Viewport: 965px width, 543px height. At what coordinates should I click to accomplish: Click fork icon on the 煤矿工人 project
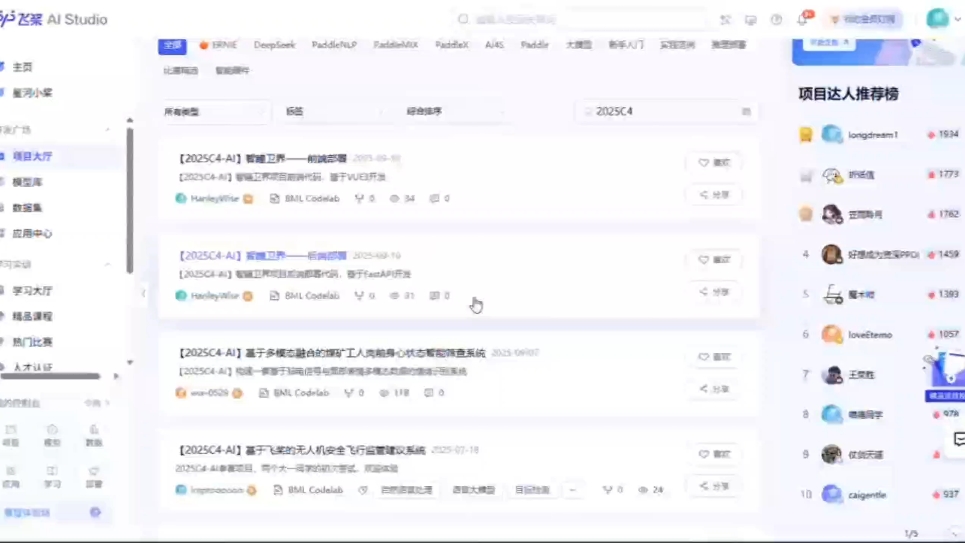coord(349,393)
